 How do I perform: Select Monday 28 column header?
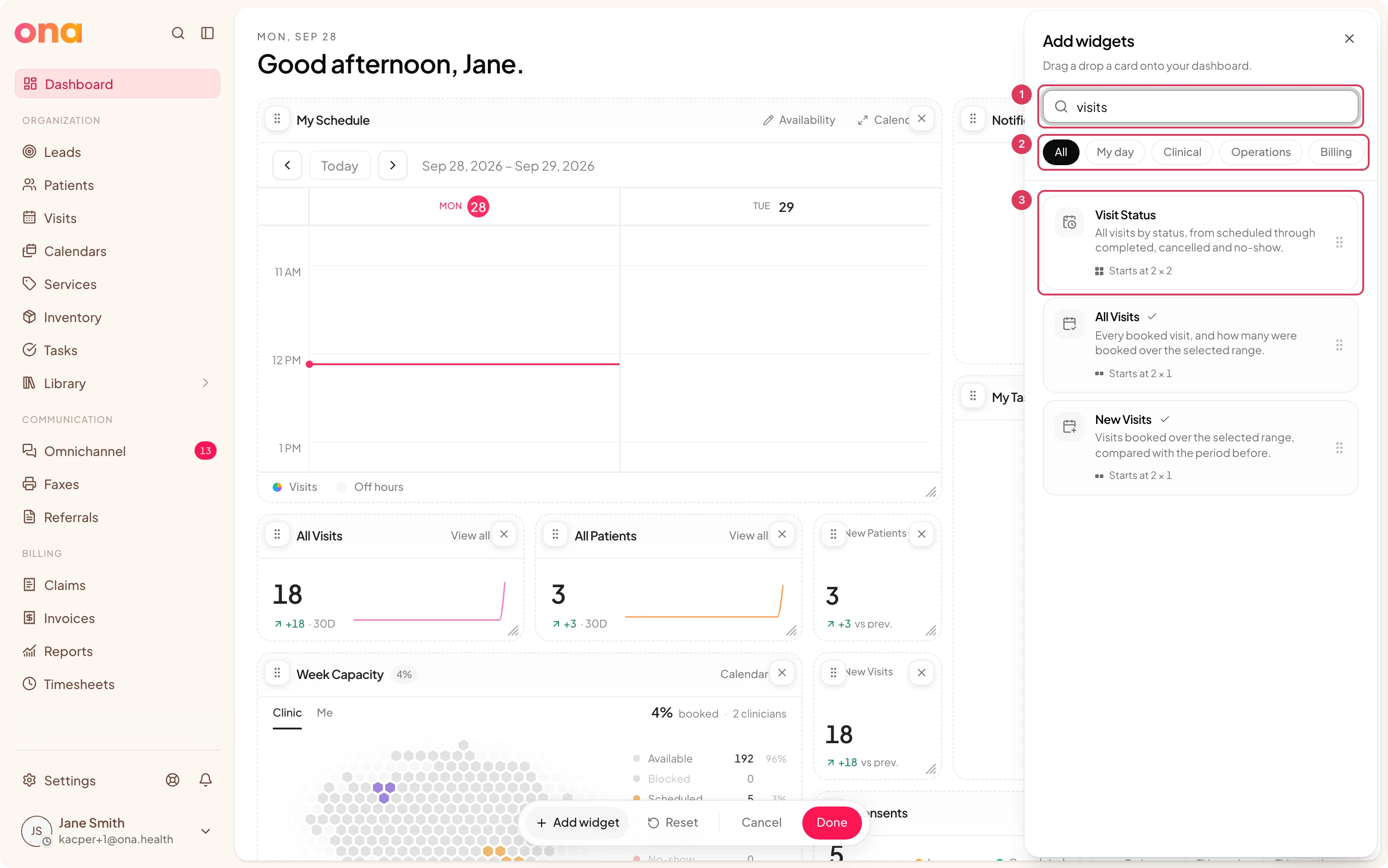point(464,206)
